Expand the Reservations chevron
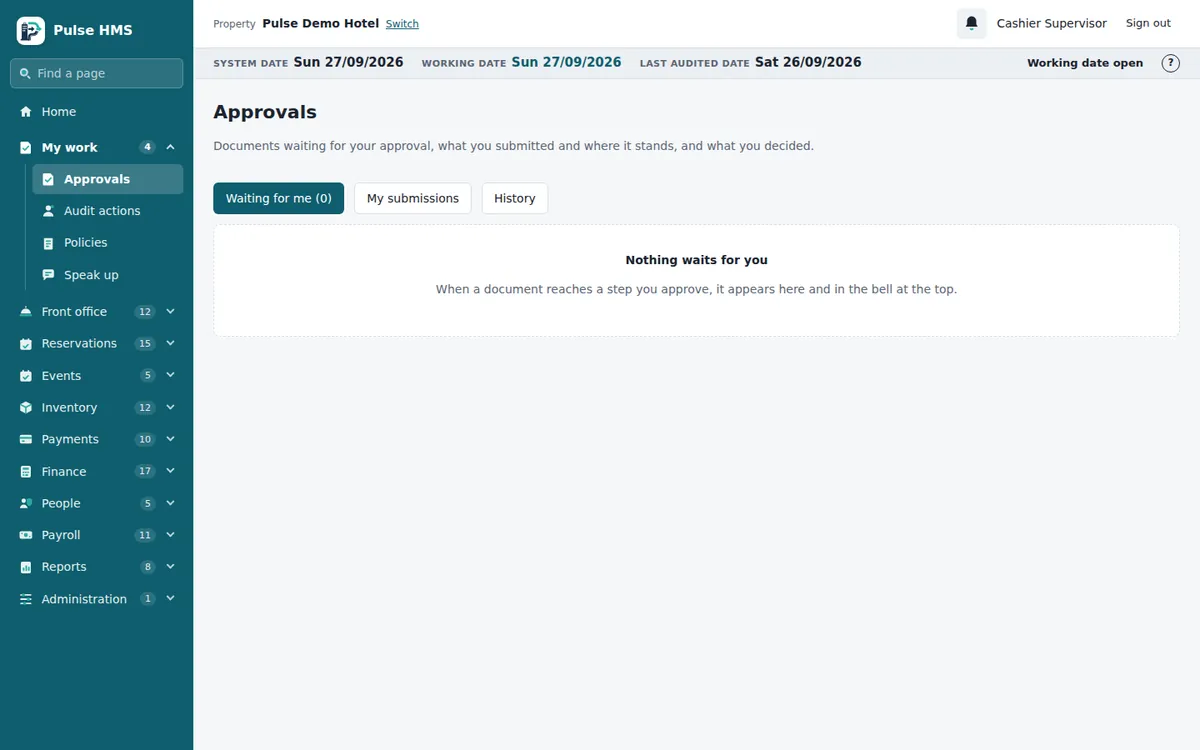The width and height of the screenshot is (1200, 750). (x=170, y=343)
